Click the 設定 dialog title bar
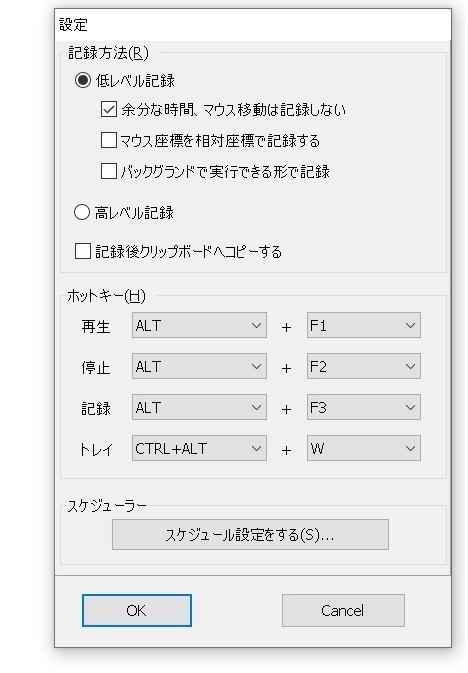The height and width of the screenshot is (673, 468). tap(253, 25)
